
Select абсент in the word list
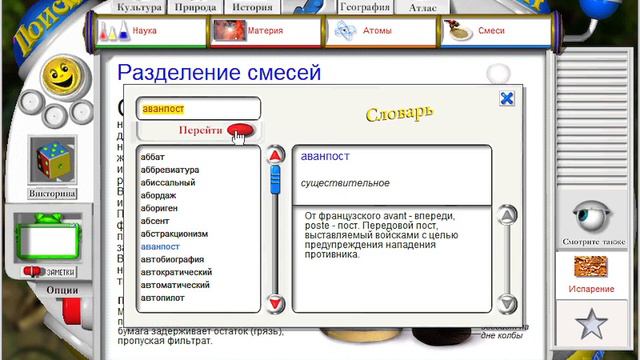[155, 221]
